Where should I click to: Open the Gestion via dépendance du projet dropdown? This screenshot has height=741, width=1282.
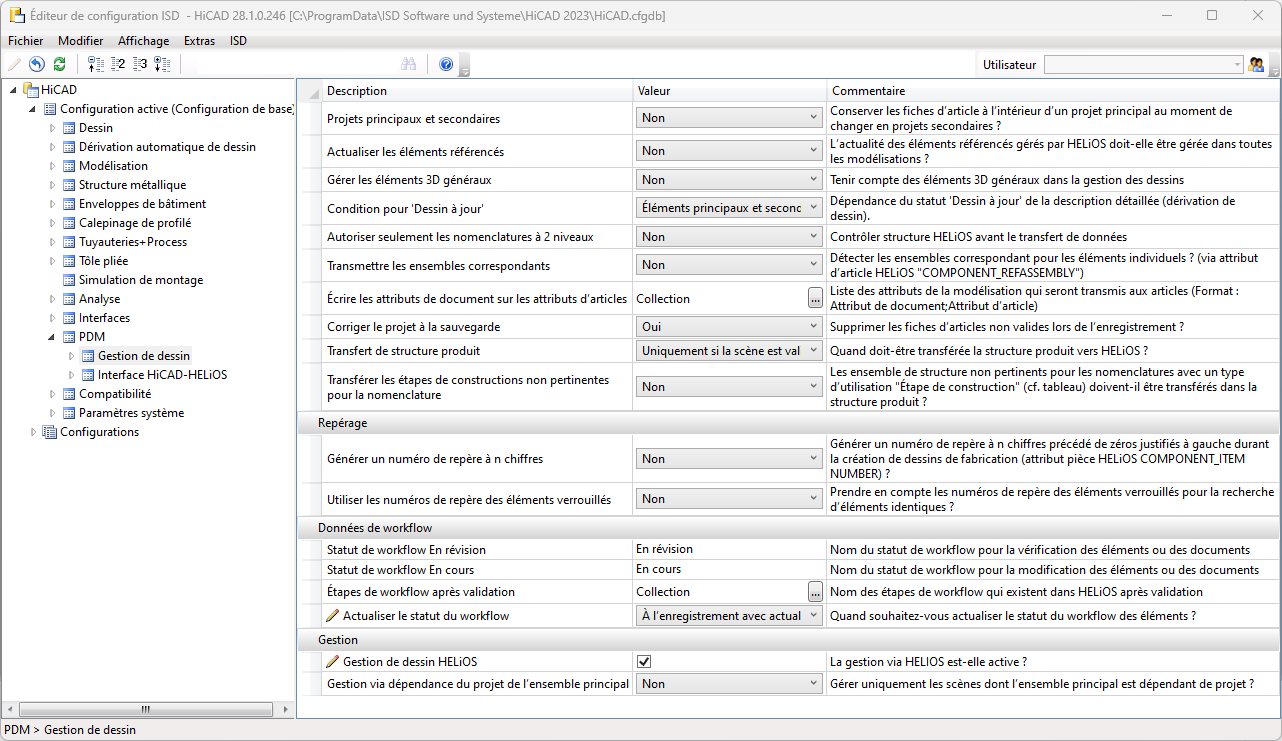(x=729, y=684)
